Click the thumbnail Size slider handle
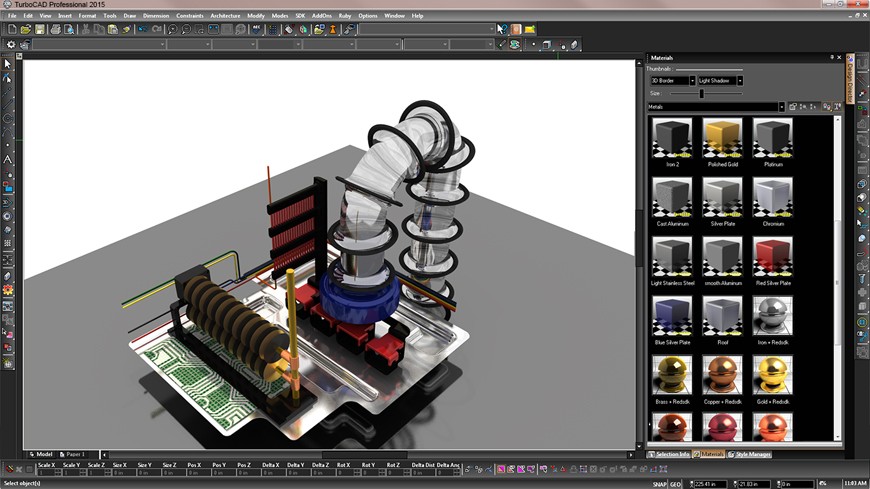The height and width of the screenshot is (489, 870). [x=702, y=93]
